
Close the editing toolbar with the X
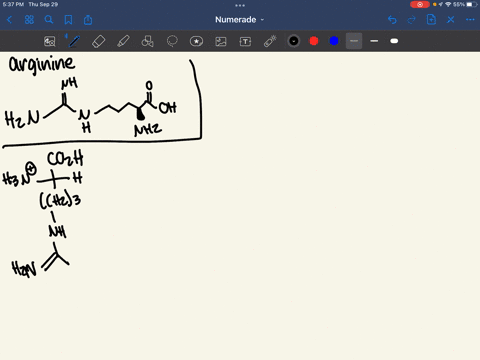pos(451,20)
